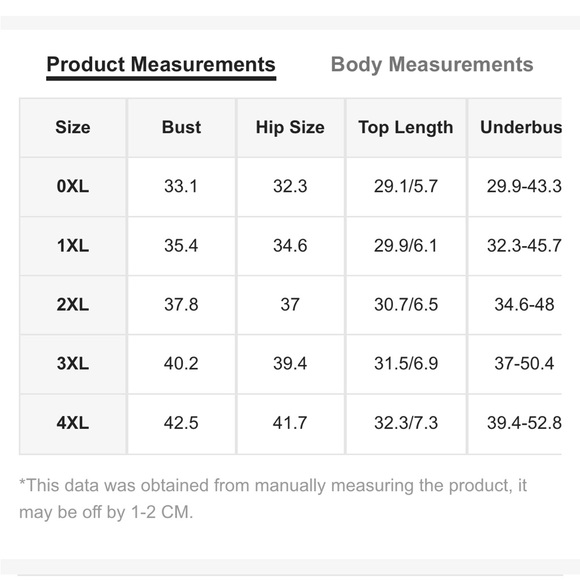Click the Bust column header
Screen dimensions: 580x580
click(x=181, y=128)
